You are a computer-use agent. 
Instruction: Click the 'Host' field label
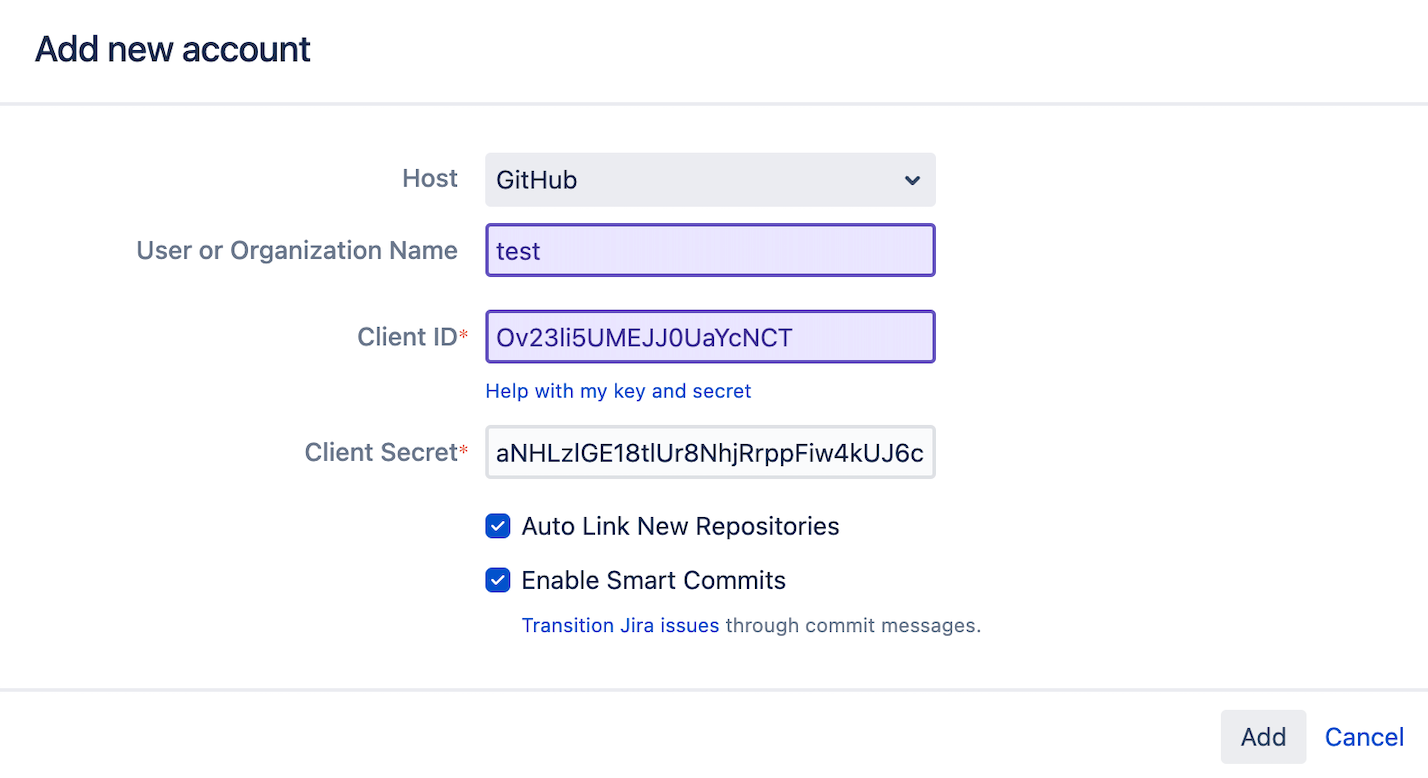coord(430,179)
